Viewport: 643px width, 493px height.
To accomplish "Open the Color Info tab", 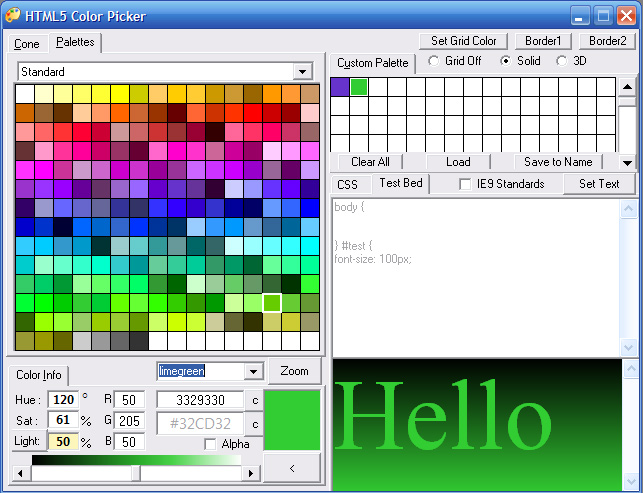I will [39, 375].
